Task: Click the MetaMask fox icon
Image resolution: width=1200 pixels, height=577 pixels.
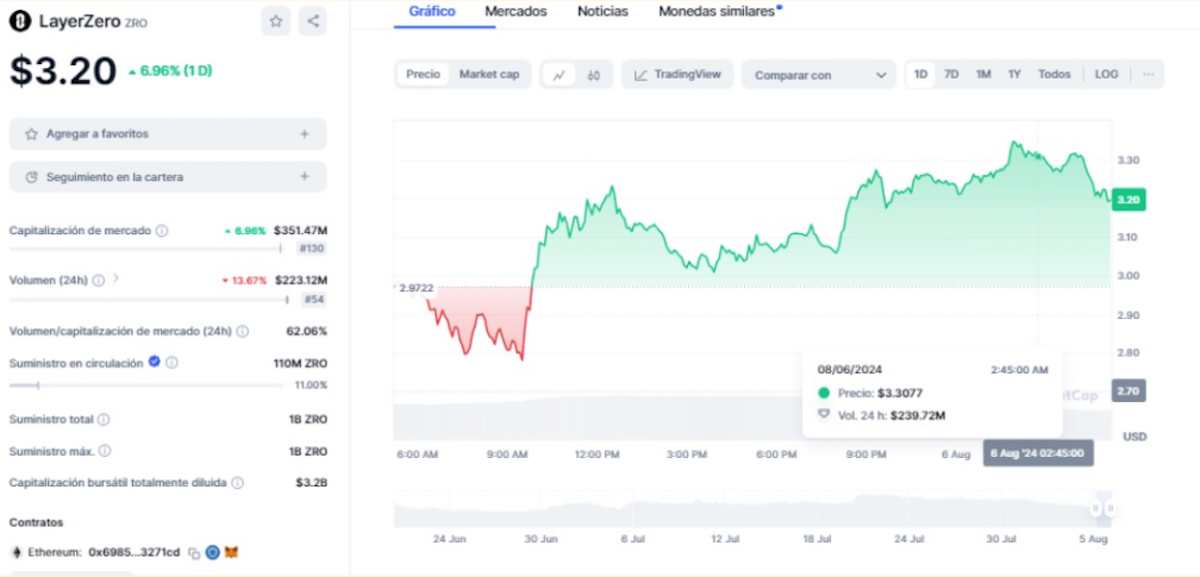Action: tap(231, 552)
